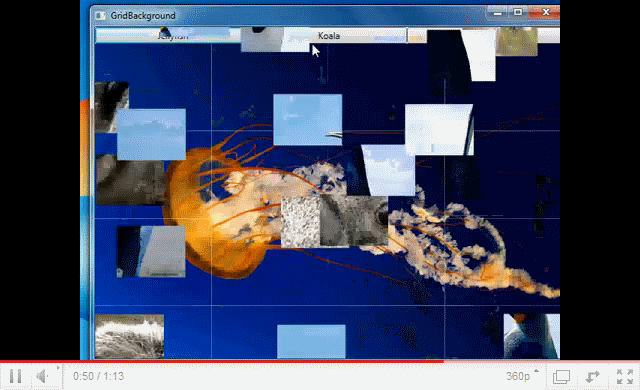This screenshot has height=390, width=640.
Task: Mute audio with the speaker icon
Action: pos(42,376)
